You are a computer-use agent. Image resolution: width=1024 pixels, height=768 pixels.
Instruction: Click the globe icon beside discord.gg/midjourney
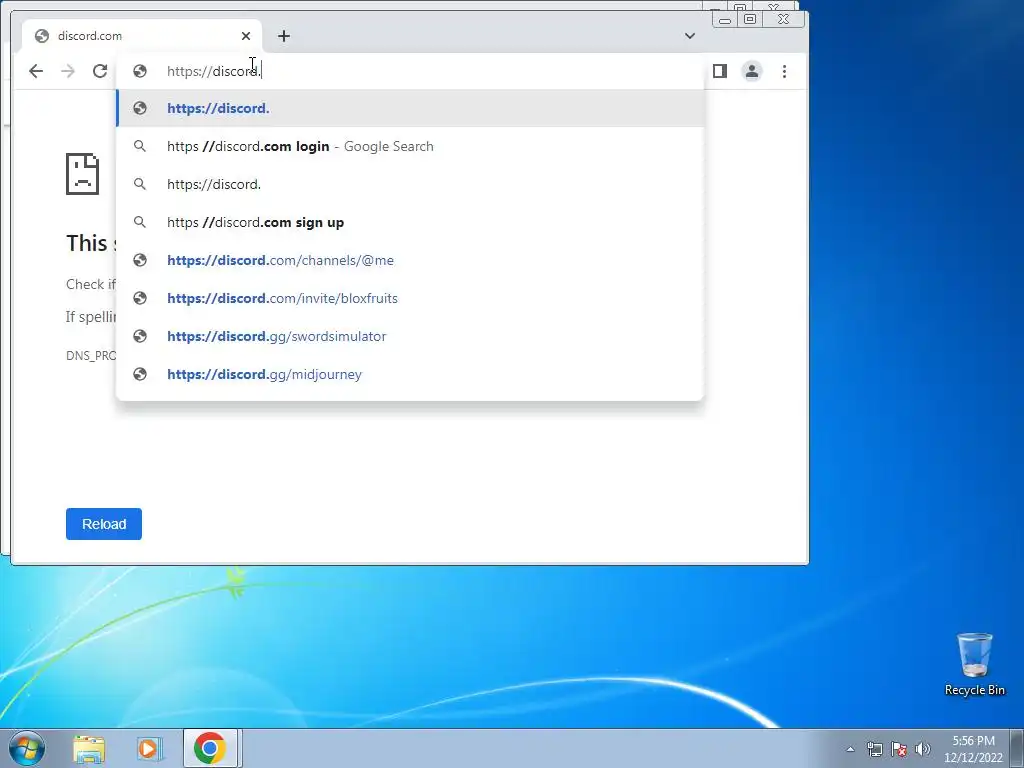point(140,374)
